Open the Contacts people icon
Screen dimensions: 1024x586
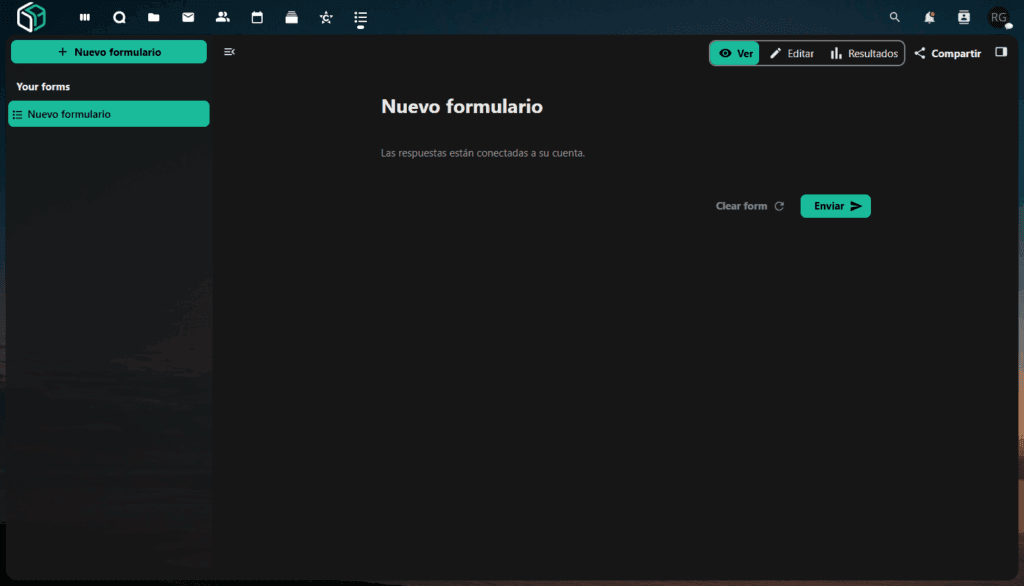222,17
